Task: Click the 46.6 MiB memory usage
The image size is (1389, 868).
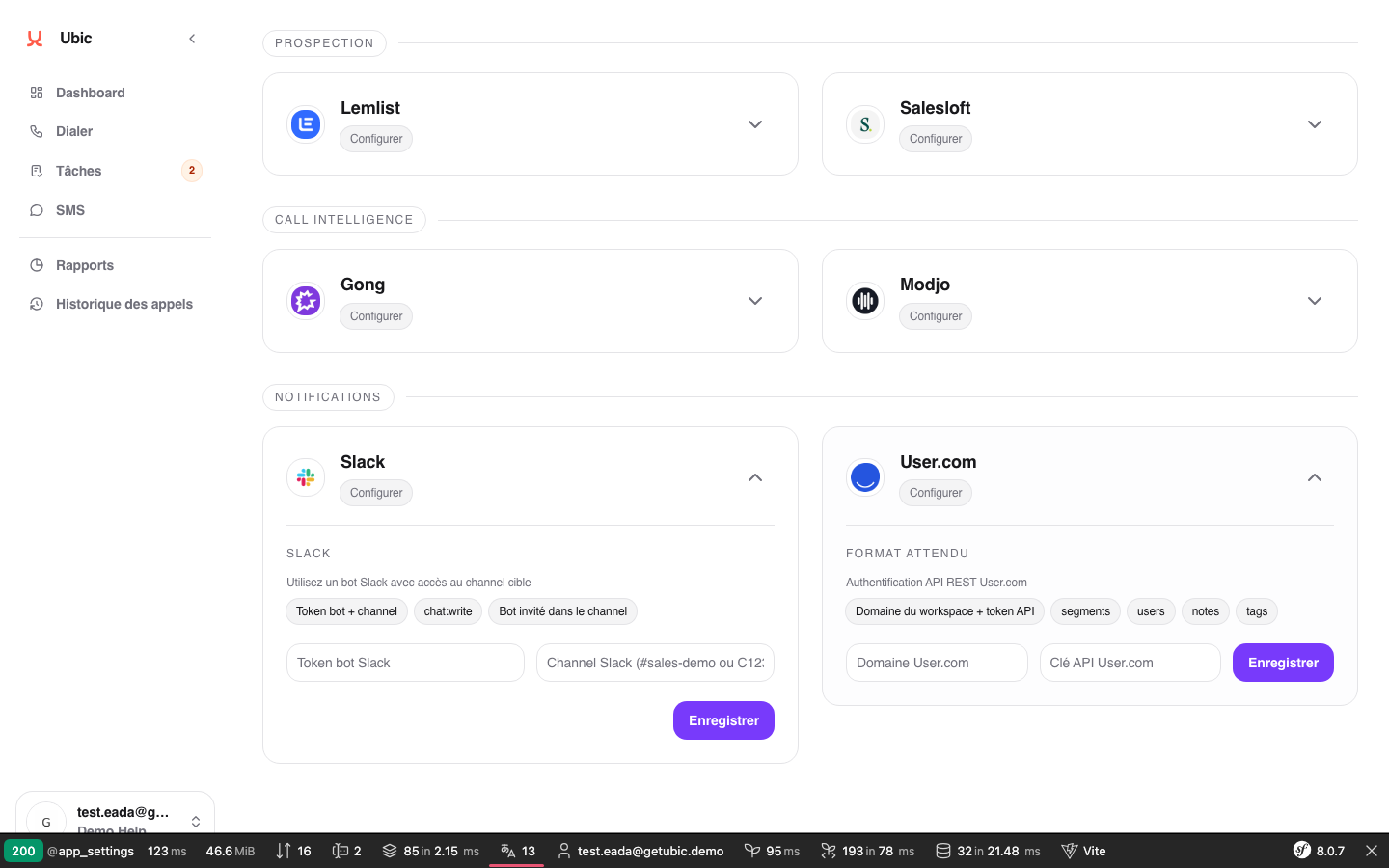Action: pyautogui.click(x=231, y=851)
